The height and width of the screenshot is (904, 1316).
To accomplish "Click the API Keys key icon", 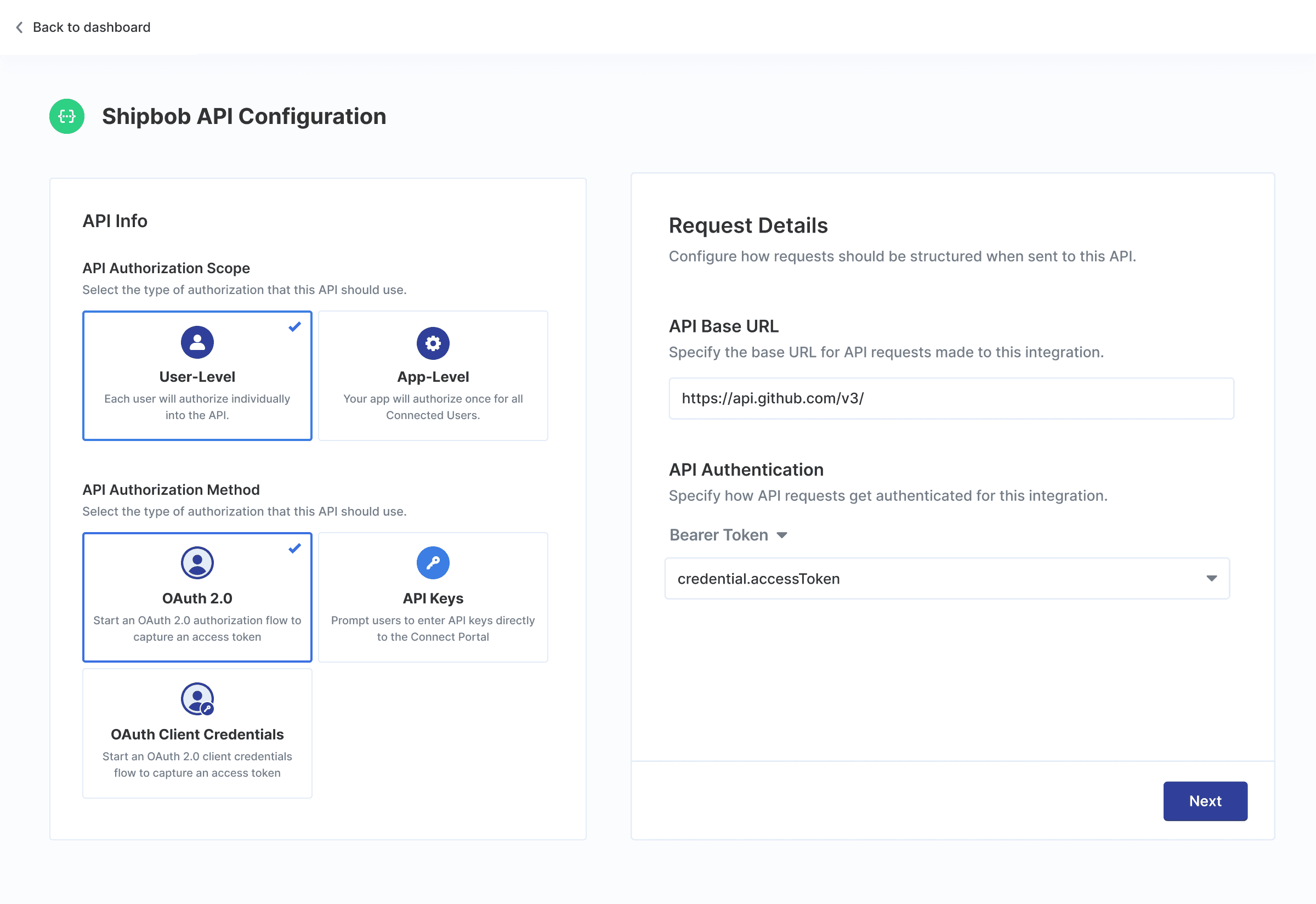I will click(433, 562).
